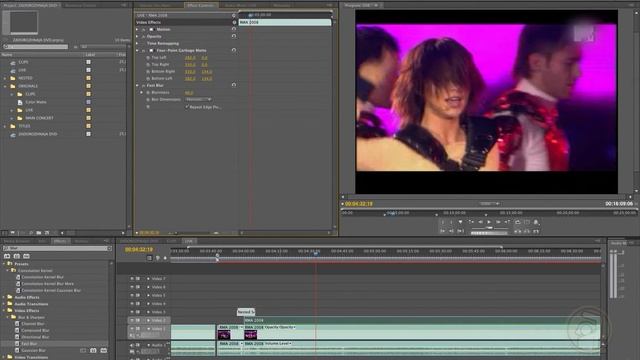
Task: Expand the NESTED bin in Project panel
Action: [5, 78]
